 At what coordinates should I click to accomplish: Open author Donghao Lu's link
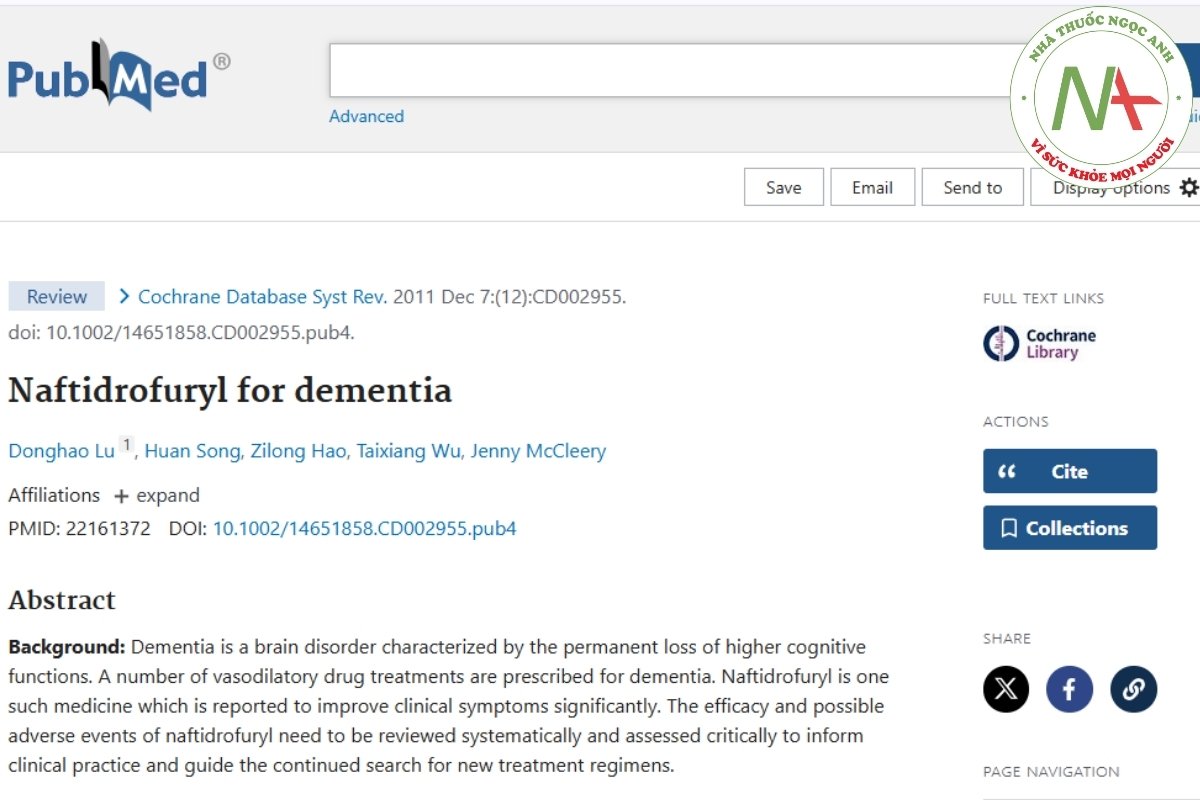(x=61, y=451)
